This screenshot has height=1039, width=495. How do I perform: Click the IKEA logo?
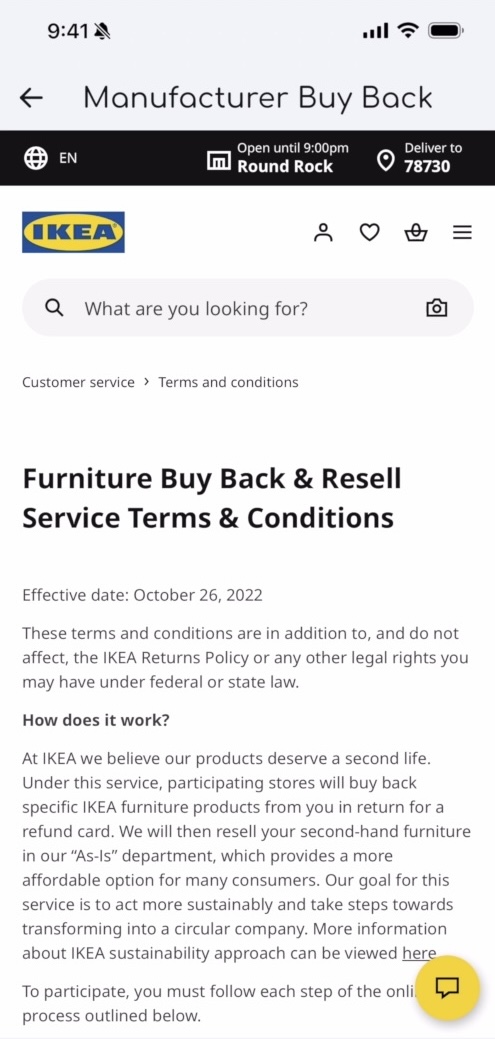point(74,232)
